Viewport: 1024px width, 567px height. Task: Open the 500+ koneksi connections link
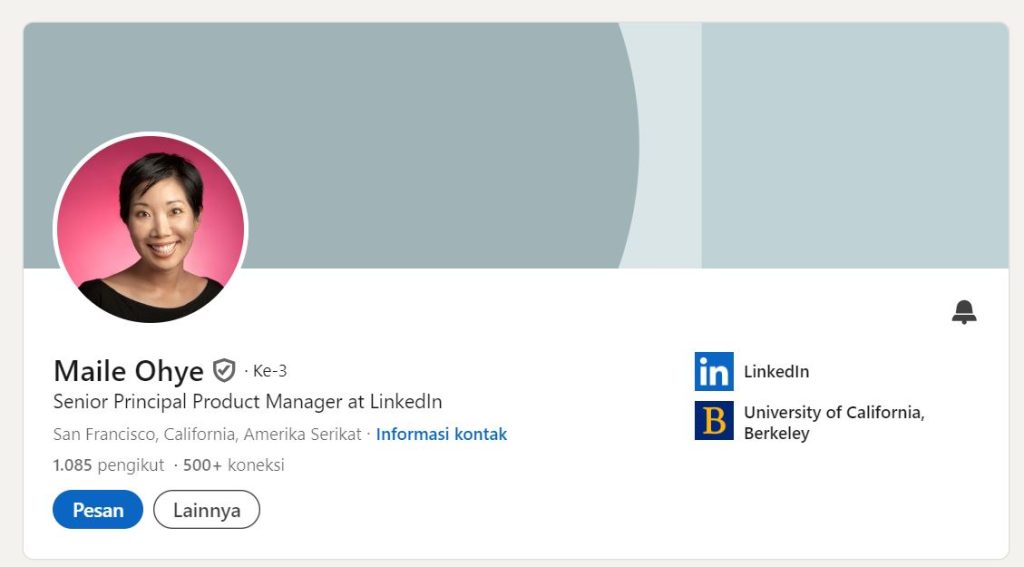point(234,465)
